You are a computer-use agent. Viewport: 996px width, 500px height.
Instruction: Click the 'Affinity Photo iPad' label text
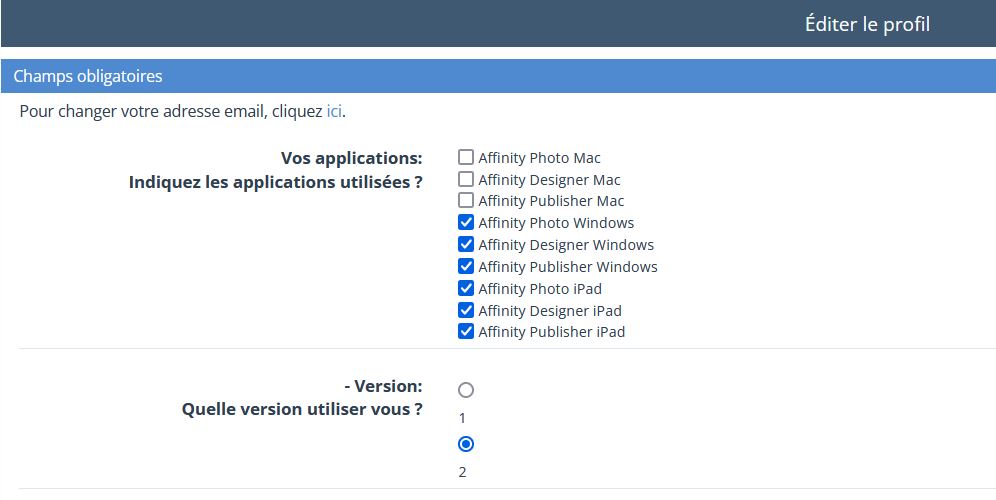(540, 288)
